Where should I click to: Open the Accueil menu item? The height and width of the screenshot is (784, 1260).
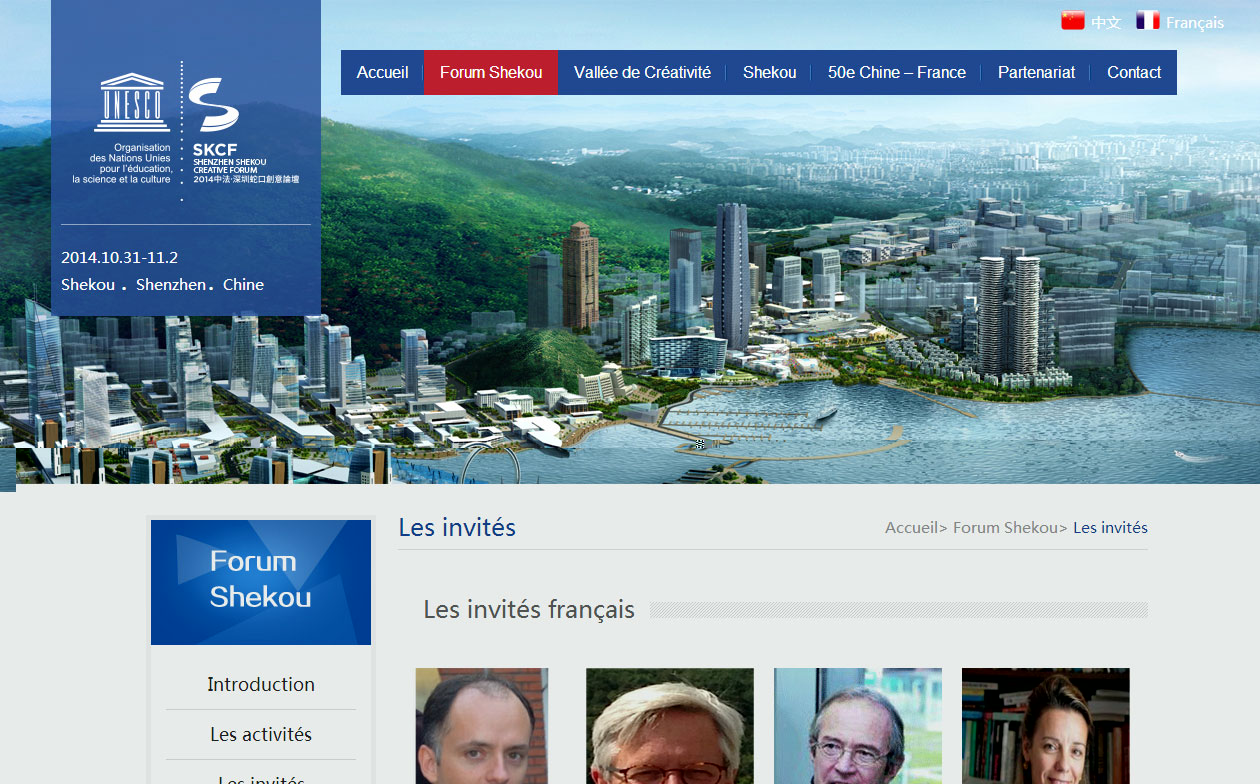coord(382,72)
